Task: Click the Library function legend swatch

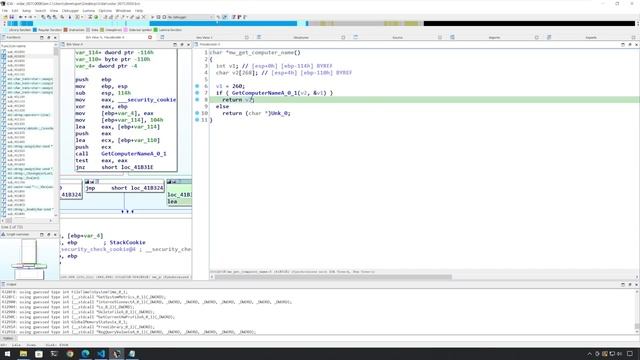Action: point(6,30)
